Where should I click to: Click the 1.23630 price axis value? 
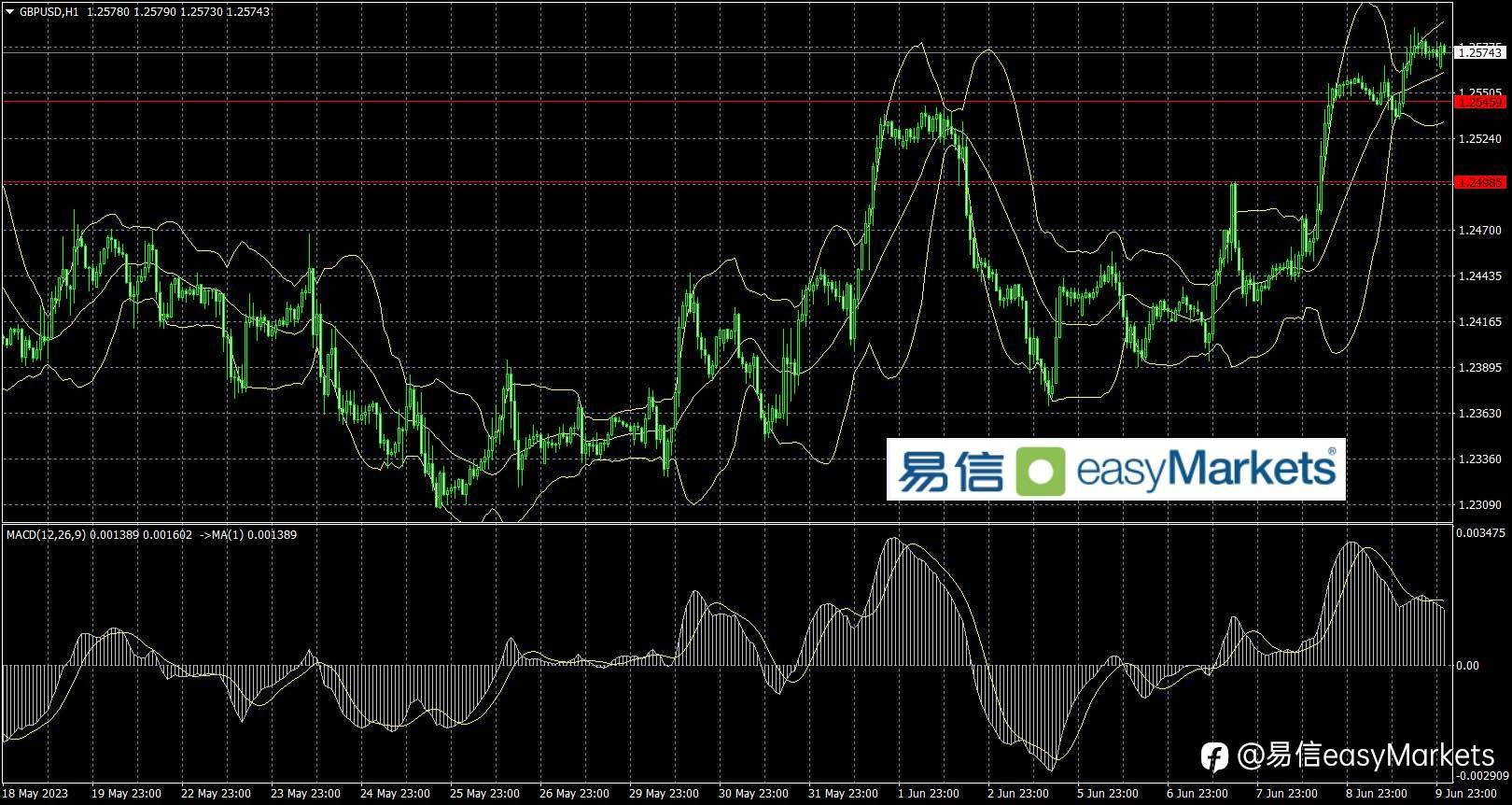[x=1480, y=413]
